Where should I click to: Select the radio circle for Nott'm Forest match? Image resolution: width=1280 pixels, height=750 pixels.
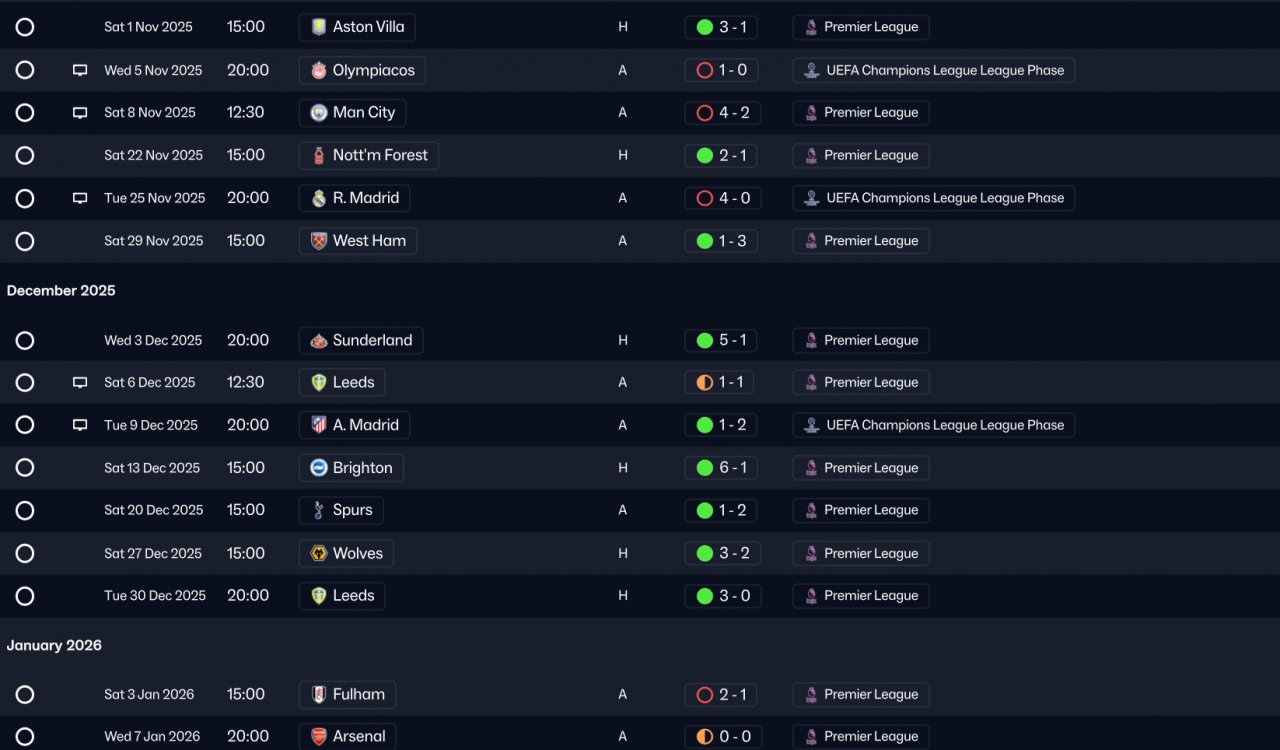point(25,155)
